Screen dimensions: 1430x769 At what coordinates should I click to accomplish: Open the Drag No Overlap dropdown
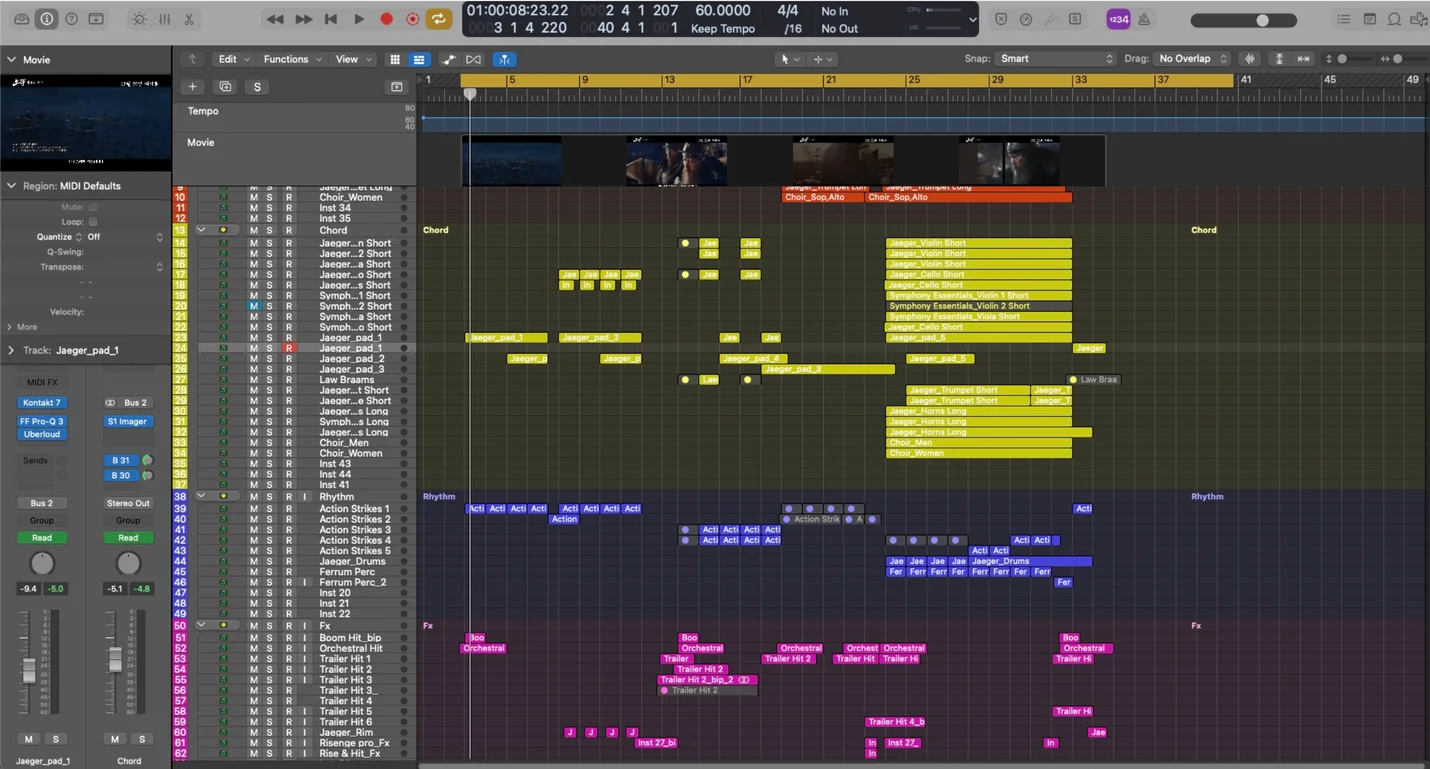(x=1192, y=59)
